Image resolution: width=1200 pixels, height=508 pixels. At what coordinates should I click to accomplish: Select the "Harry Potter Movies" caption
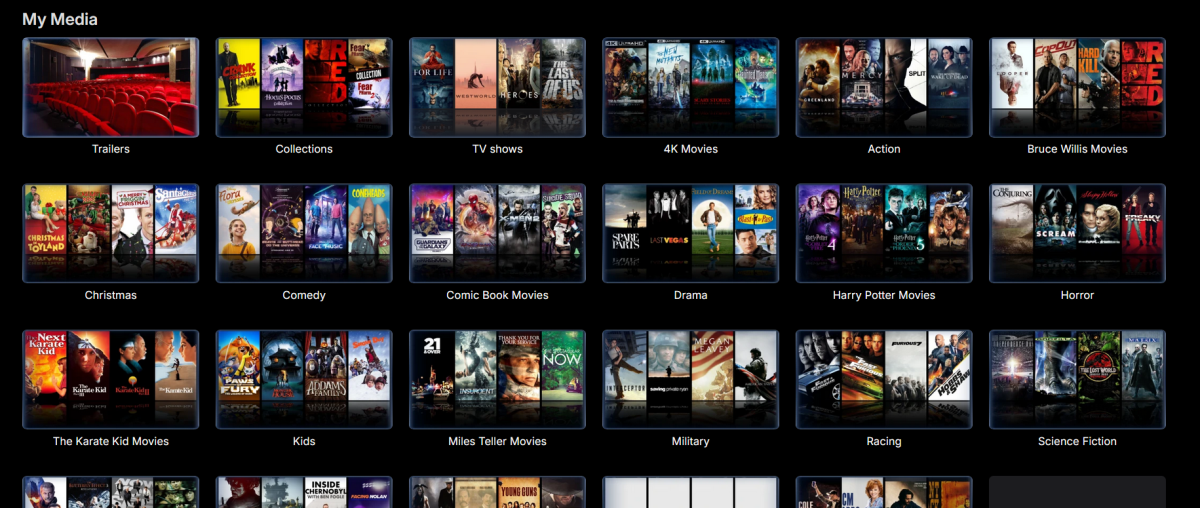click(884, 295)
